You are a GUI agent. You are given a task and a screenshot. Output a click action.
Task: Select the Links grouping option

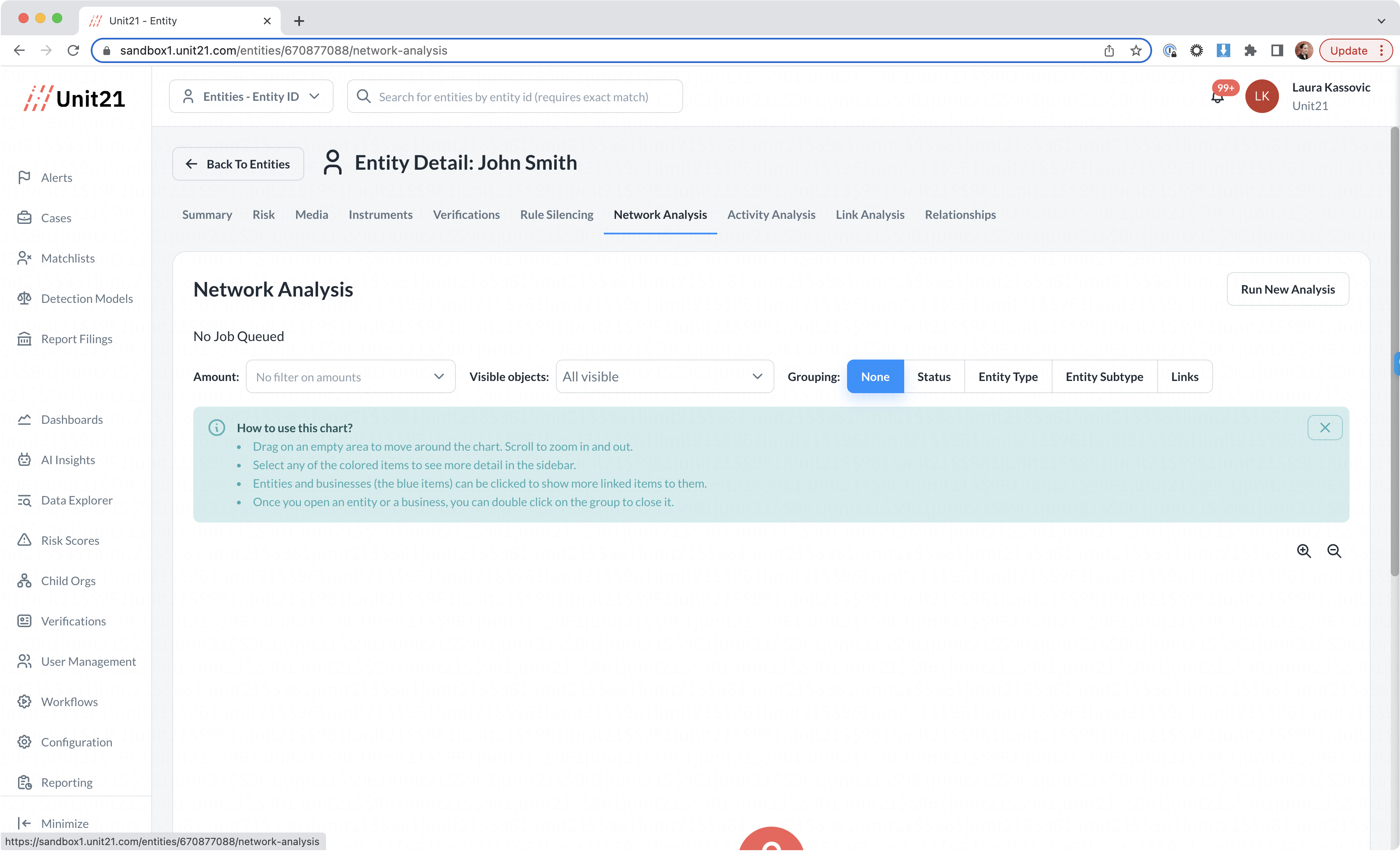[x=1184, y=377]
